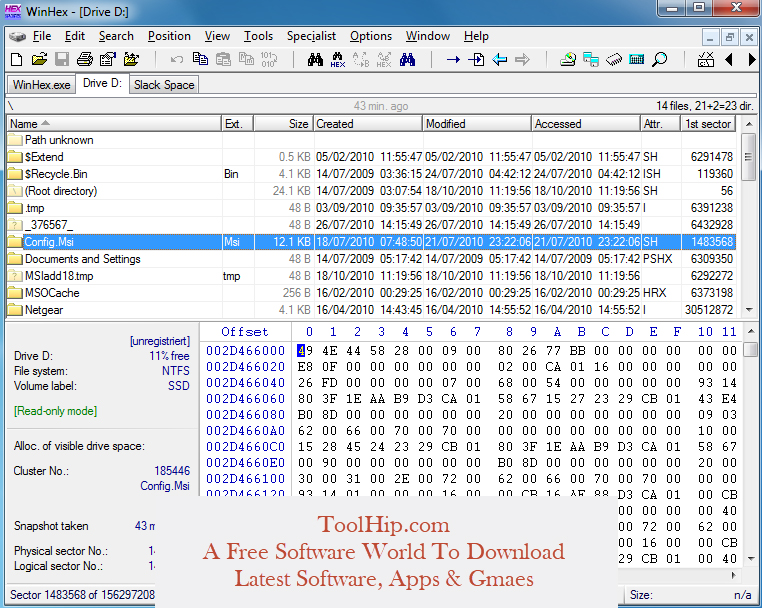Viewport: 762px width, 608px height.
Task: Click the Modify data 101/010 icon
Action: point(269,60)
